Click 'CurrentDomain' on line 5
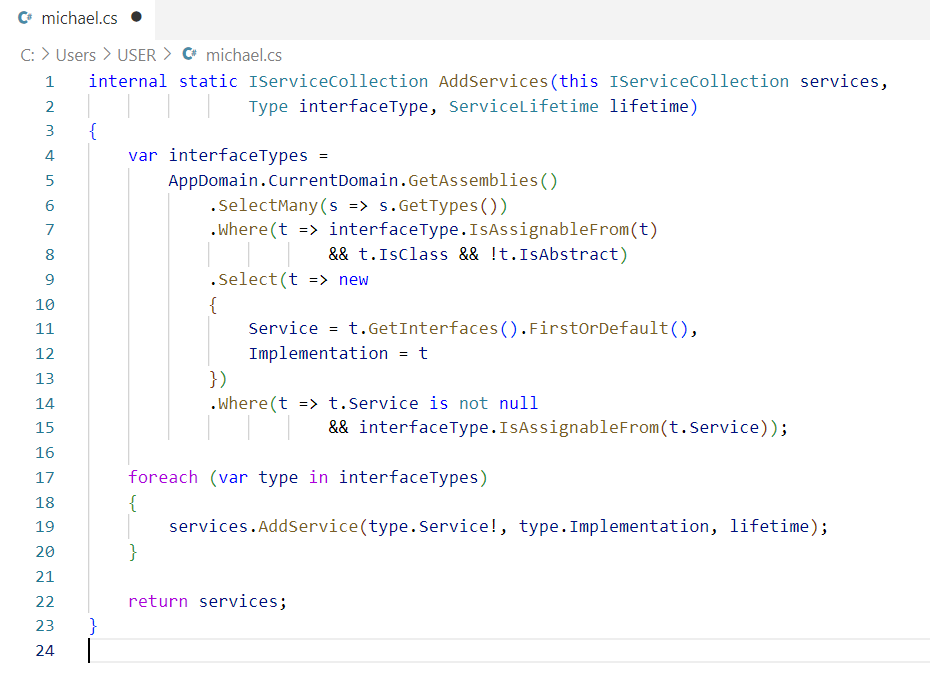The height and width of the screenshot is (684, 930). pos(333,180)
